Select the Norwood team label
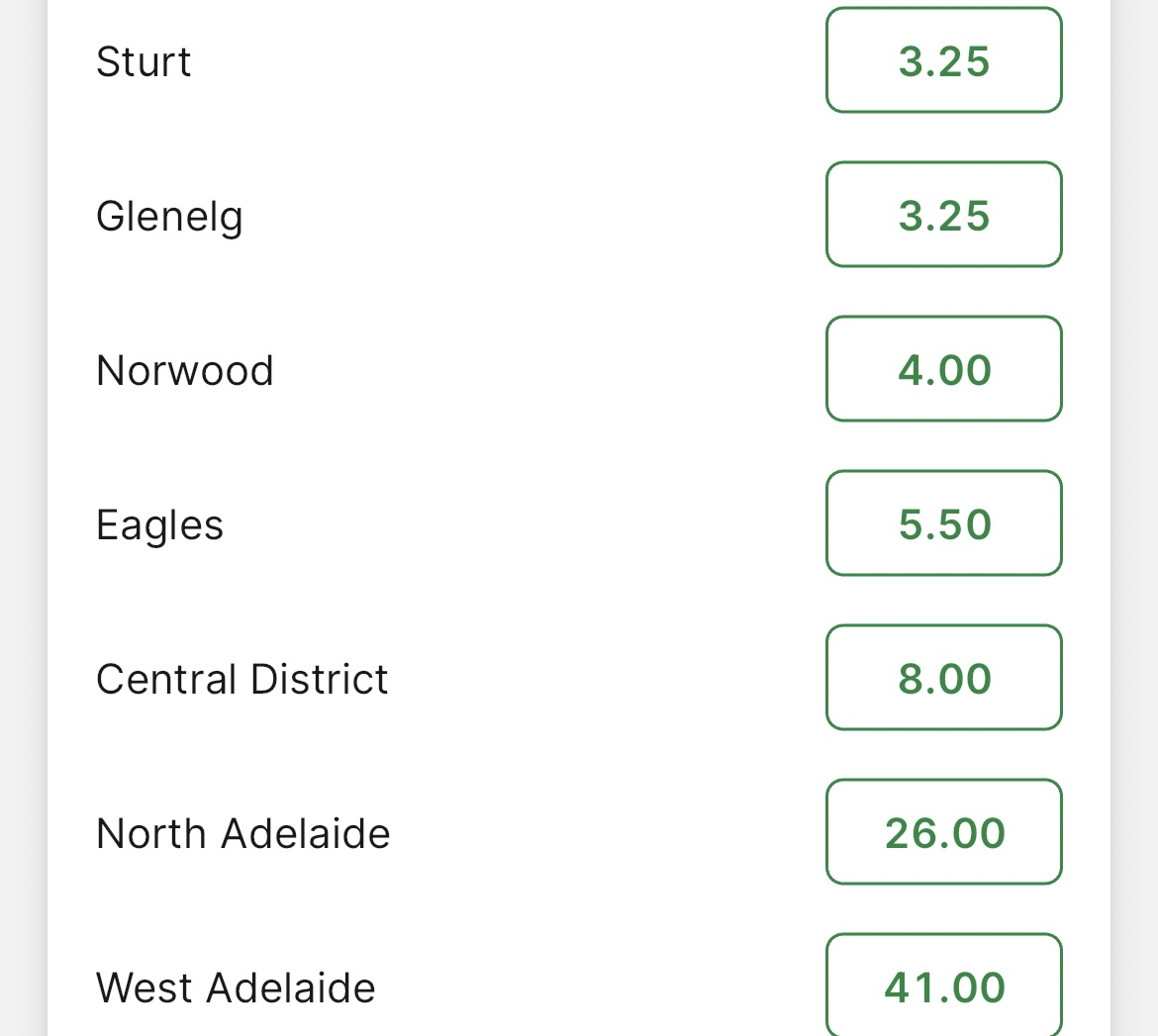The height and width of the screenshot is (1036, 1158). 185,370
